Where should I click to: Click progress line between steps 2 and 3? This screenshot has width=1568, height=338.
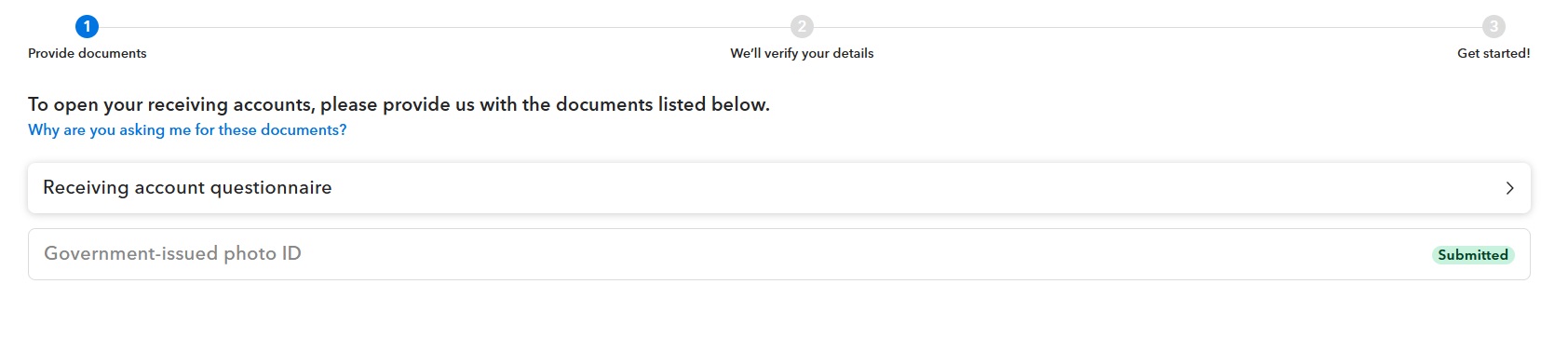click(1148, 27)
